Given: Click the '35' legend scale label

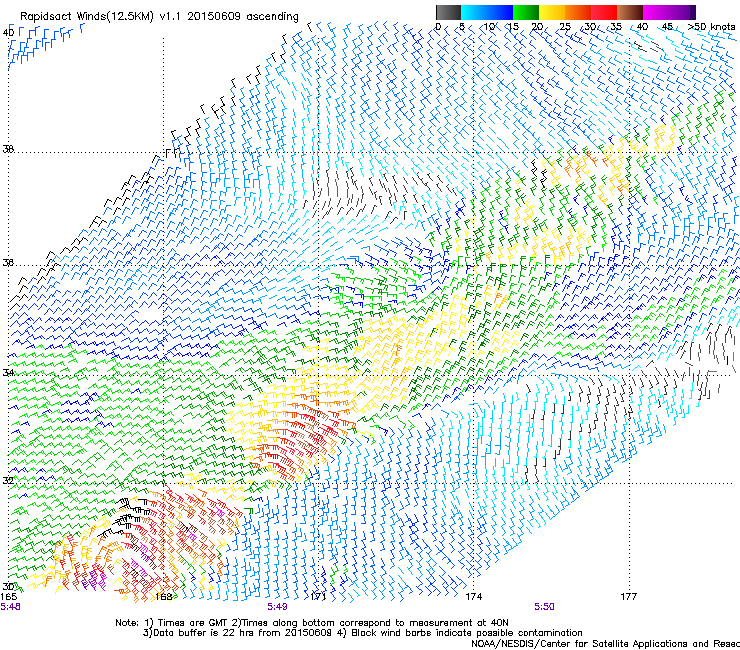Looking at the screenshot, I should (x=616, y=27).
